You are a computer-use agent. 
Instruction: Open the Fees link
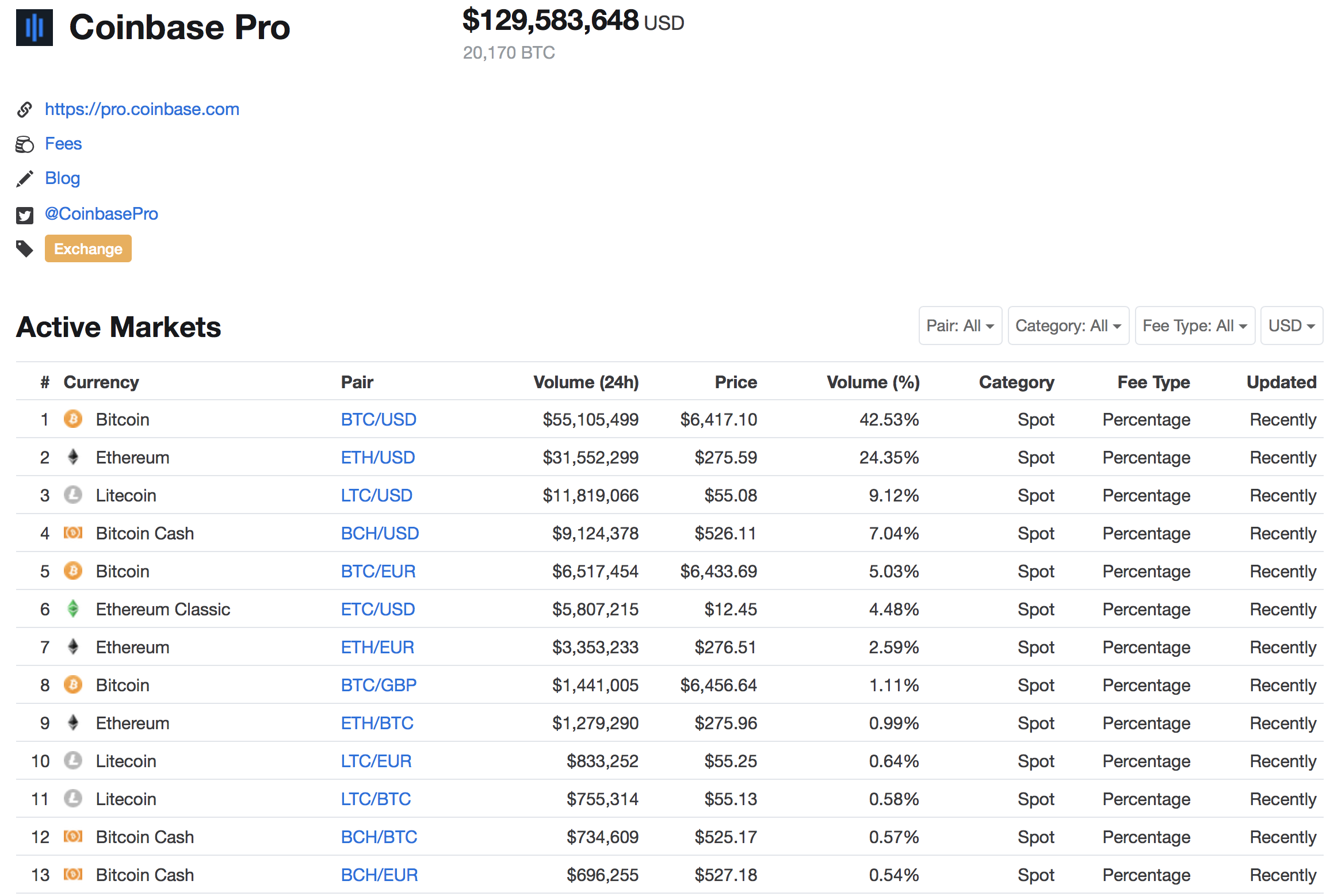coord(63,144)
